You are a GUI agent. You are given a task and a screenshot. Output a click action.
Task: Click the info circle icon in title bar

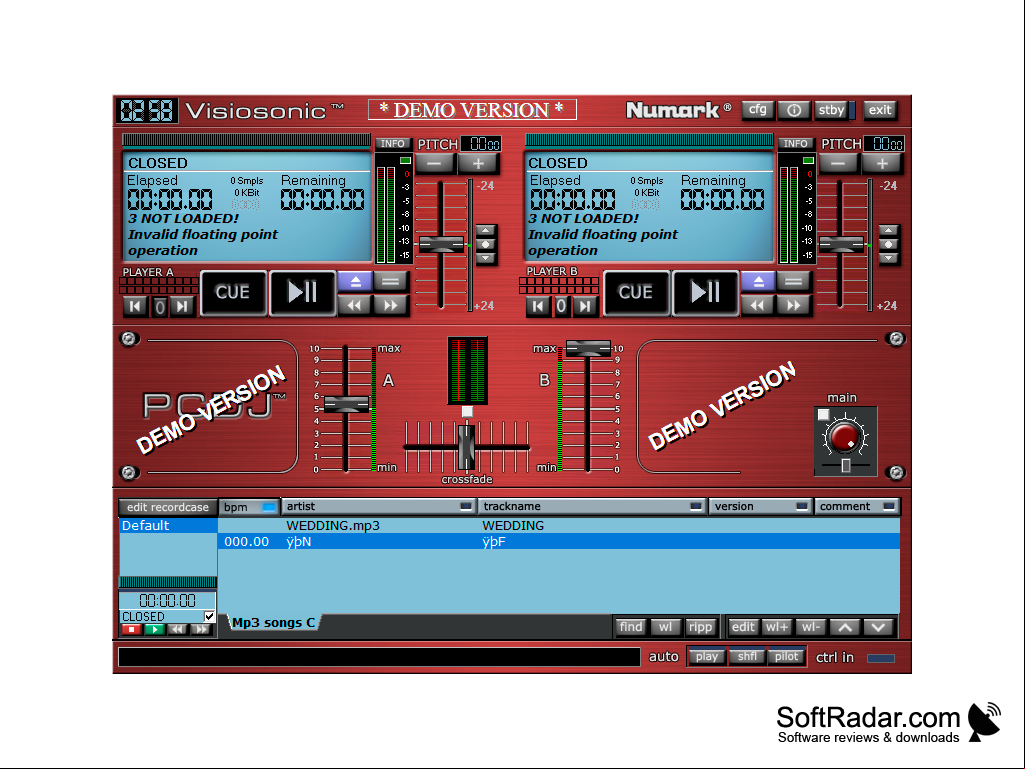tap(794, 110)
